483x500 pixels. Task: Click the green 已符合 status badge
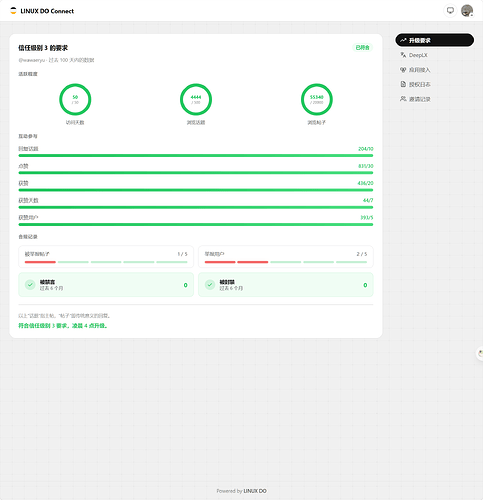[x=362, y=48]
